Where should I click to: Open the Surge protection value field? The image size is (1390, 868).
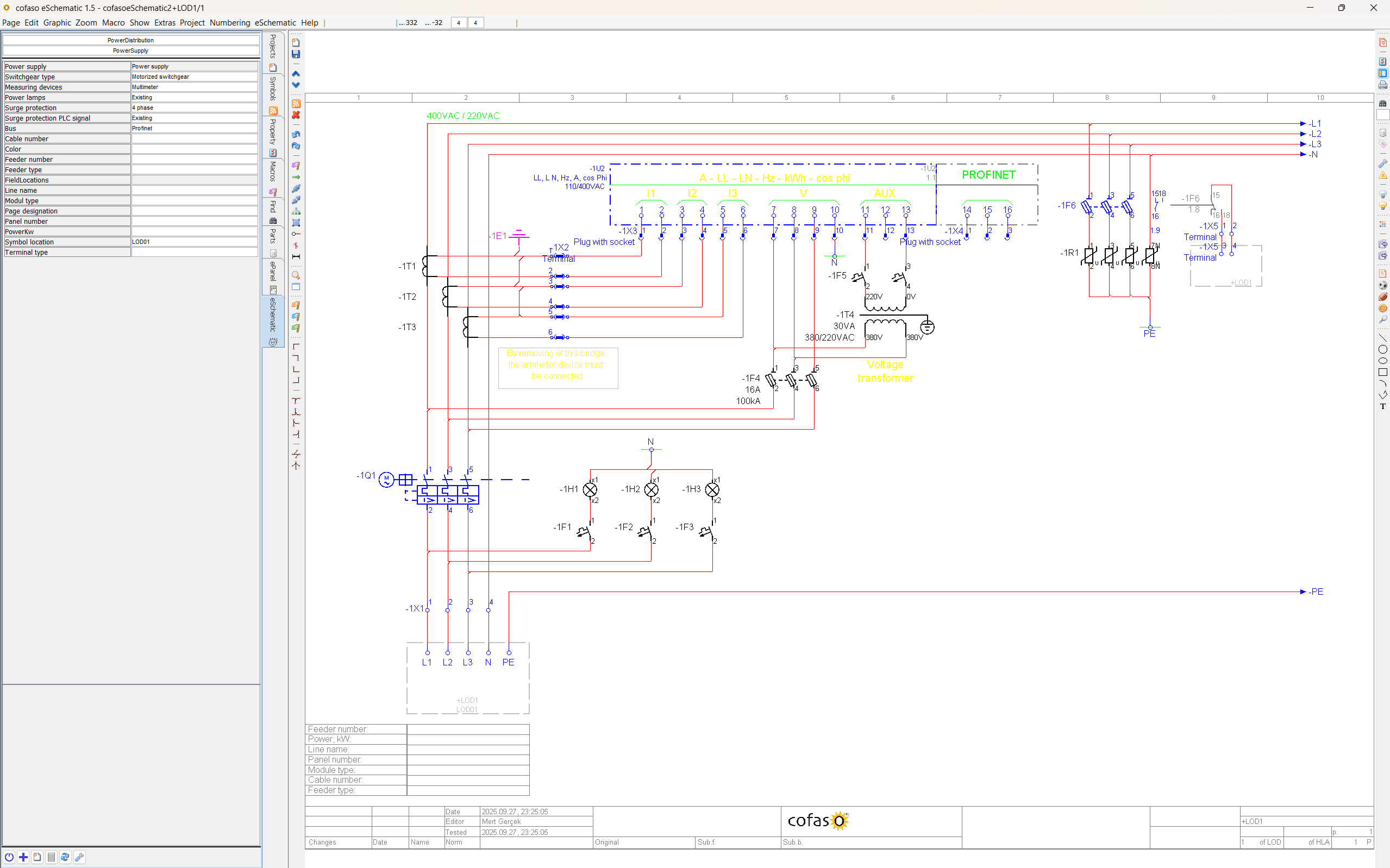pyautogui.click(x=194, y=108)
